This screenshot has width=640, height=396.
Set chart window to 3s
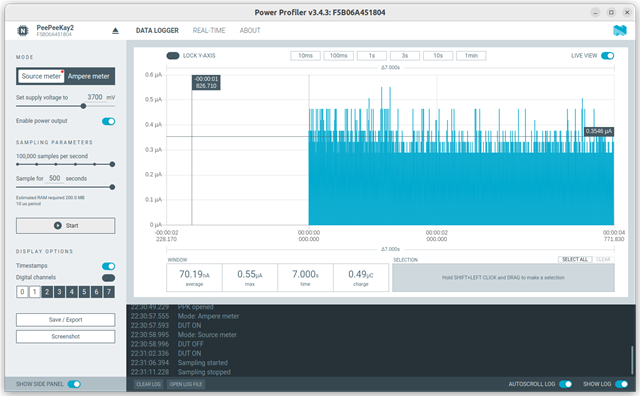point(405,56)
